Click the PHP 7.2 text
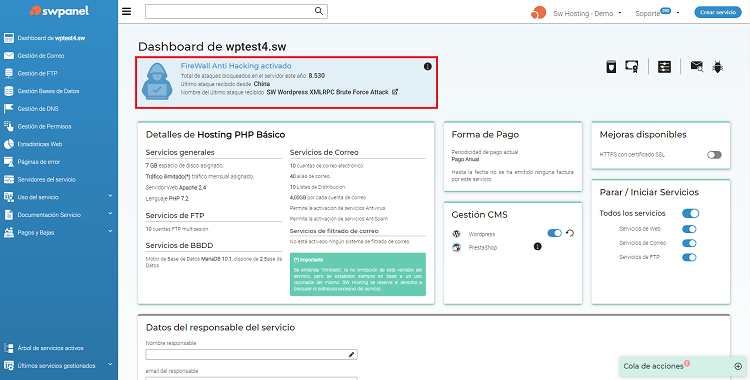Image resolution: width=750 pixels, height=380 pixels. [178, 198]
